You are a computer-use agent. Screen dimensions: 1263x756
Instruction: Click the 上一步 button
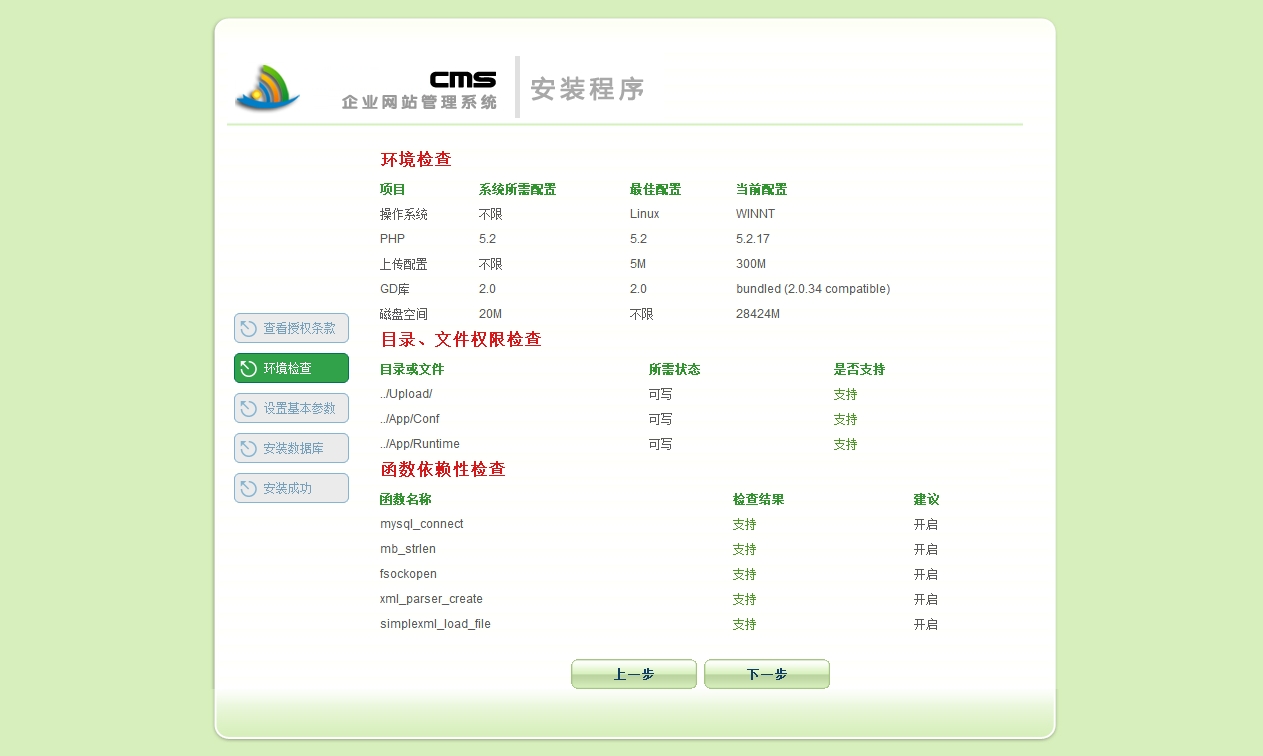click(634, 674)
